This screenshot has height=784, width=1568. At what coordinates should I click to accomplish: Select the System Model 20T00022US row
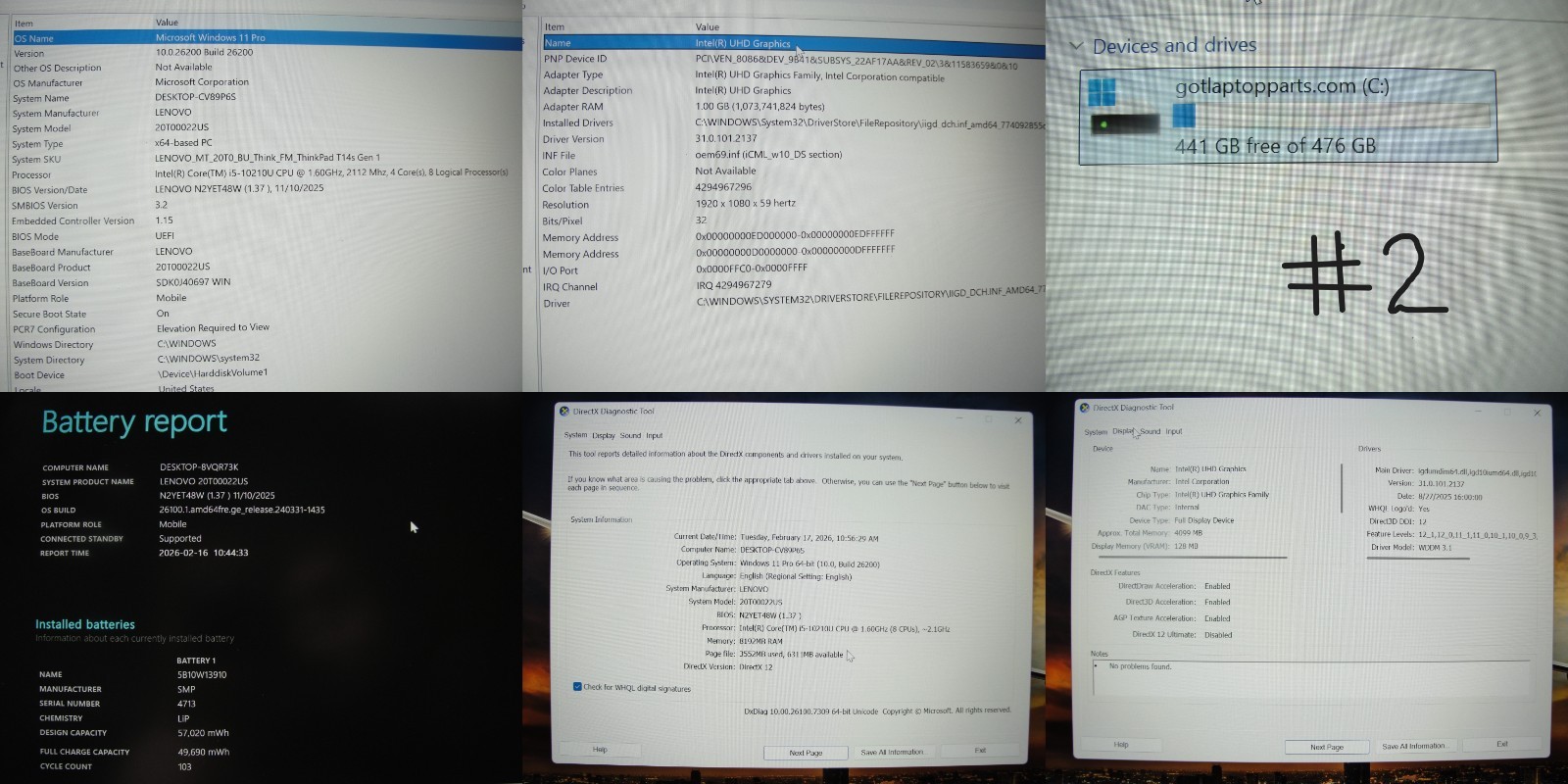click(267, 128)
